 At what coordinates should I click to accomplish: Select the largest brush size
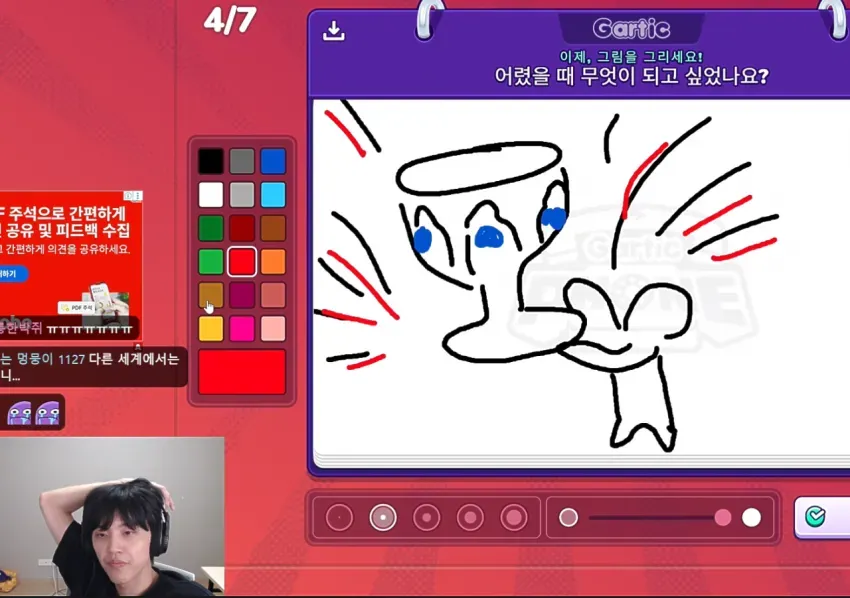pos(514,517)
